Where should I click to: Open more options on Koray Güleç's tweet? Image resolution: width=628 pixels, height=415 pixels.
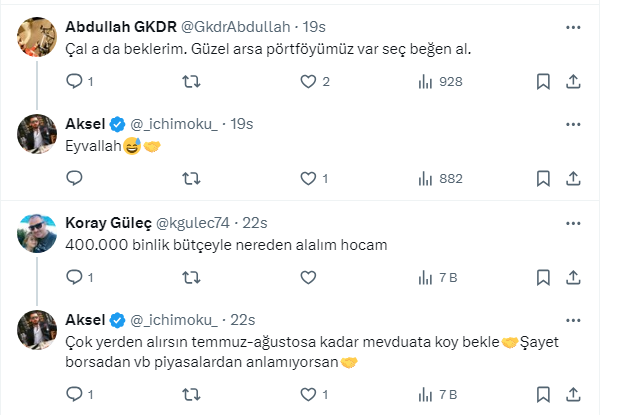coord(573,222)
